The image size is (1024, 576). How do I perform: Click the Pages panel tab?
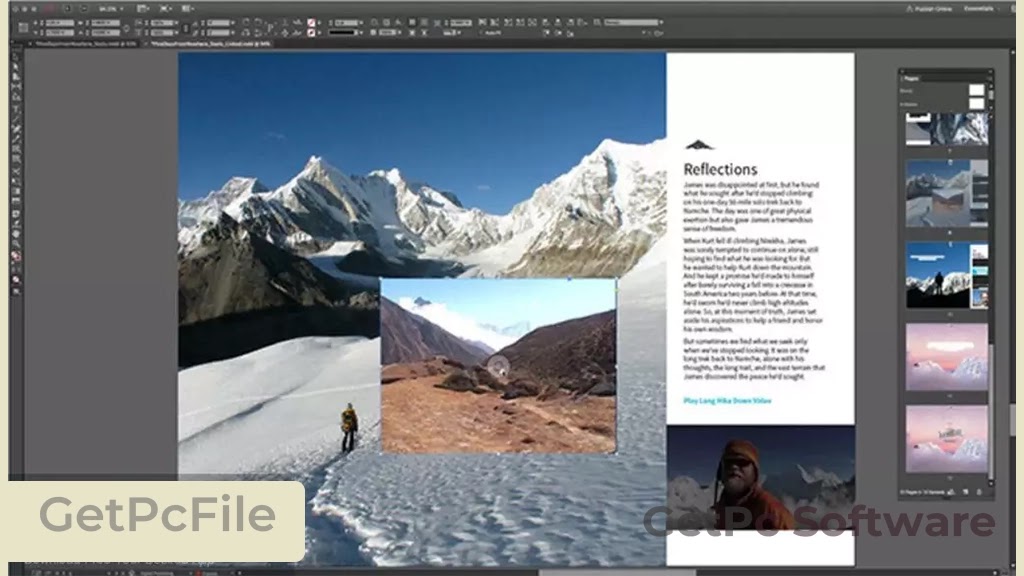(912, 78)
